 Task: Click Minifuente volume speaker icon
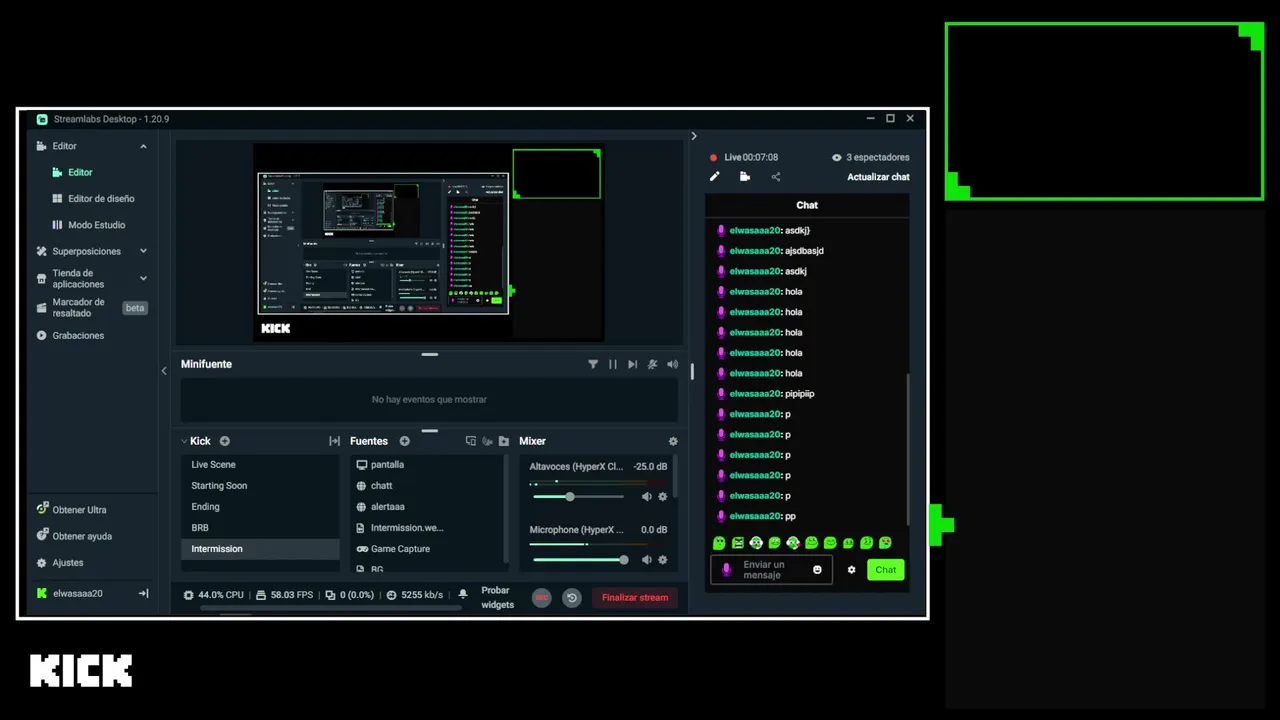click(672, 365)
